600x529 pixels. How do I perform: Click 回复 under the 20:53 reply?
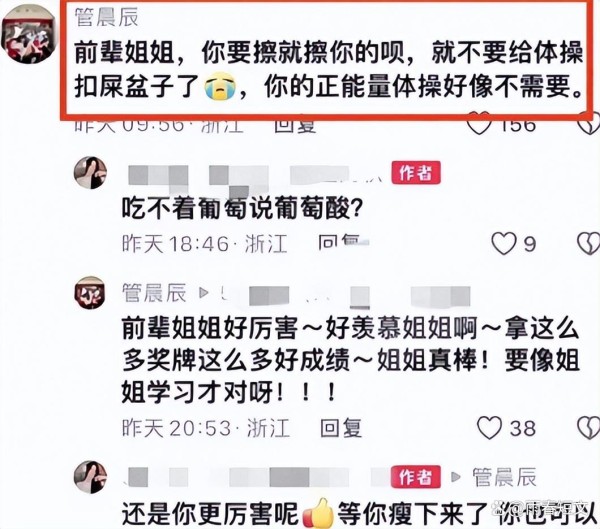[x=341, y=428]
